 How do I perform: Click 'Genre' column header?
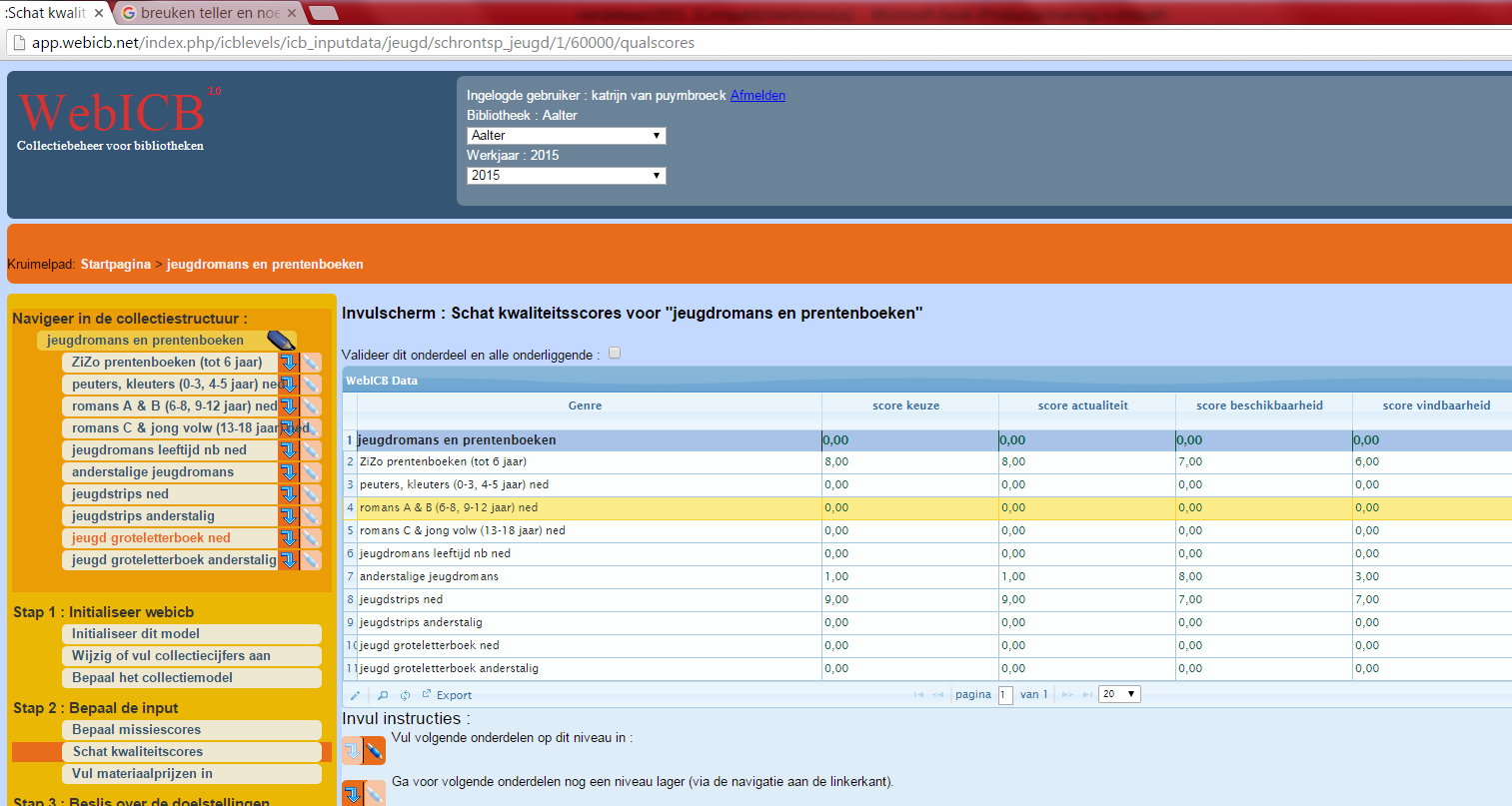[x=589, y=405]
